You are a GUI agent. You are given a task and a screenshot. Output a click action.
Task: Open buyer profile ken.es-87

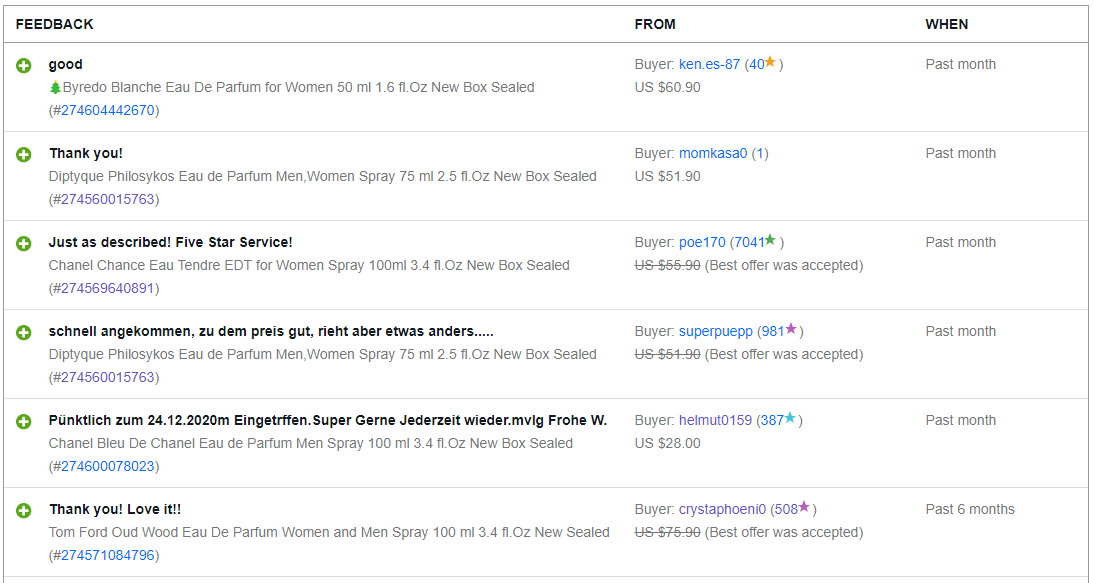tap(709, 64)
